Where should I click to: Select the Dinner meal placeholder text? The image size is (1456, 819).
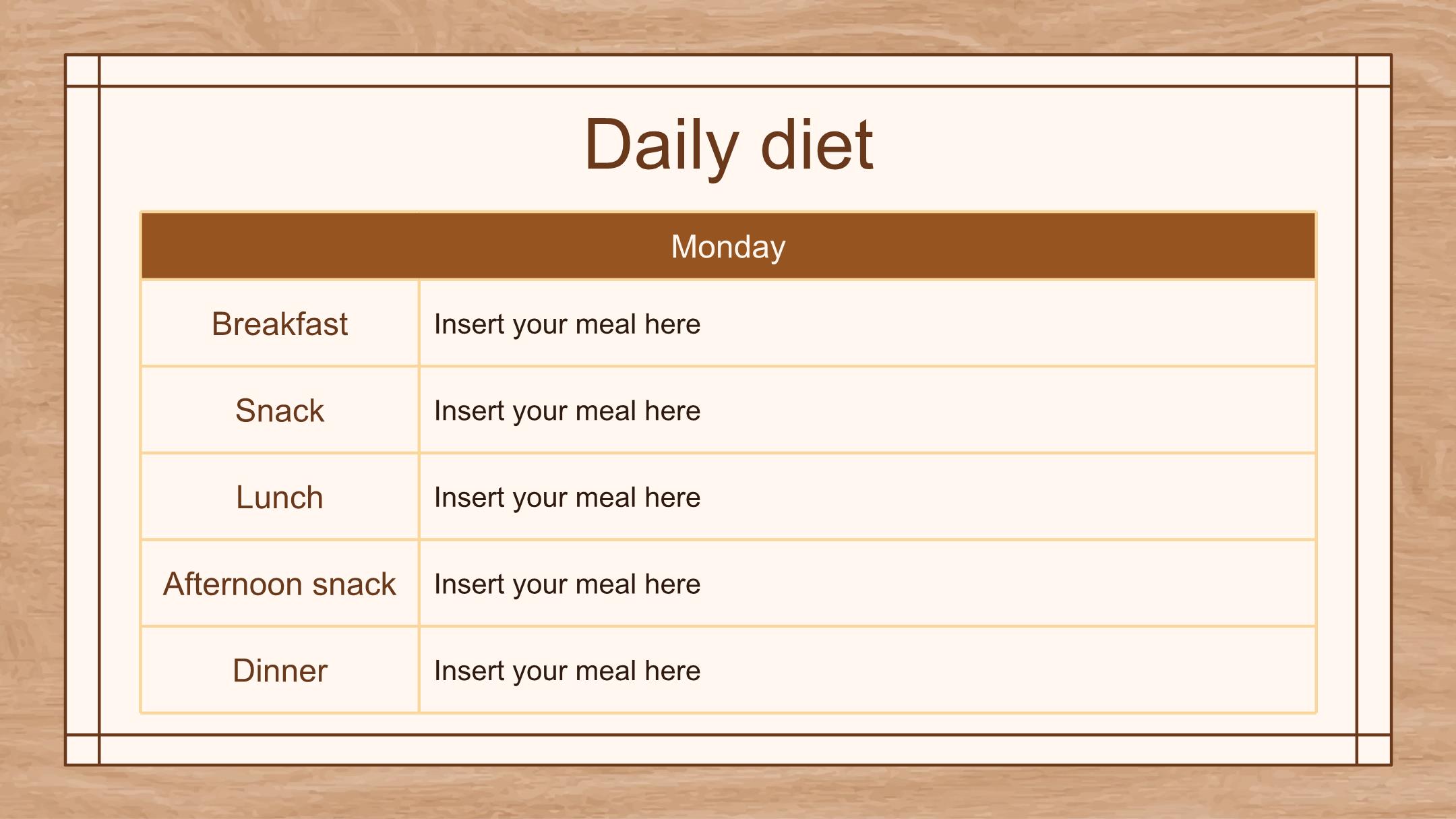[567, 671]
